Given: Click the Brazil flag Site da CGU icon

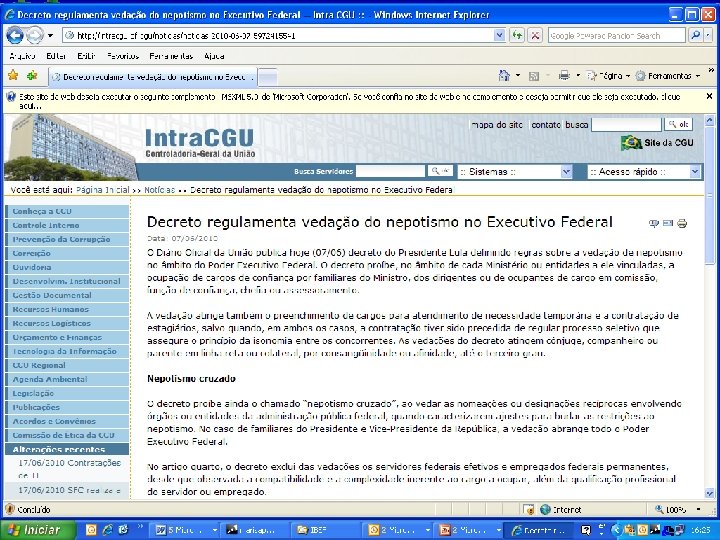Looking at the screenshot, I should pos(631,143).
